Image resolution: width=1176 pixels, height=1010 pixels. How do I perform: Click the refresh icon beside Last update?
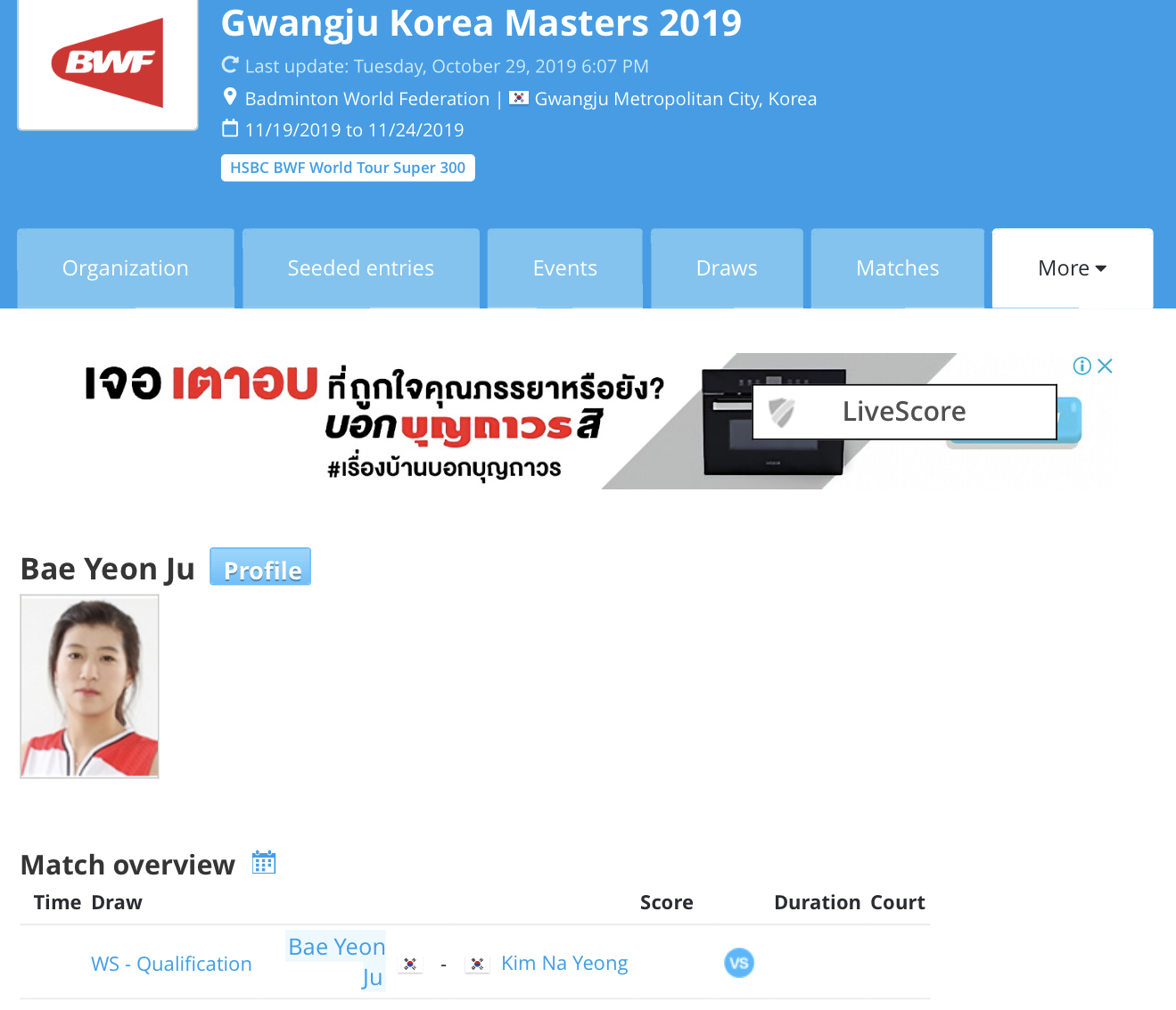[x=230, y=65]
